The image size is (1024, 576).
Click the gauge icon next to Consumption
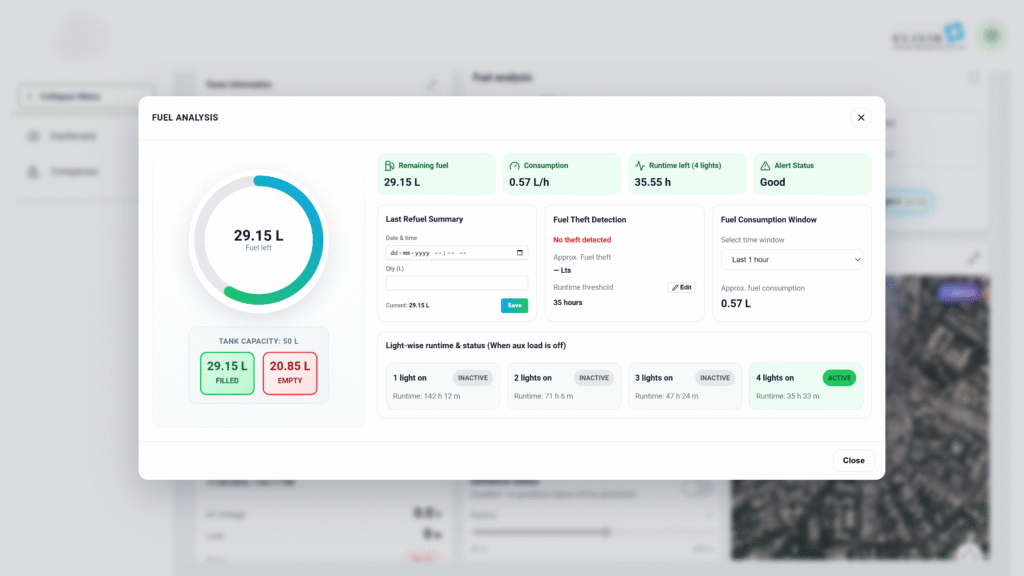(x=514, y=165)
